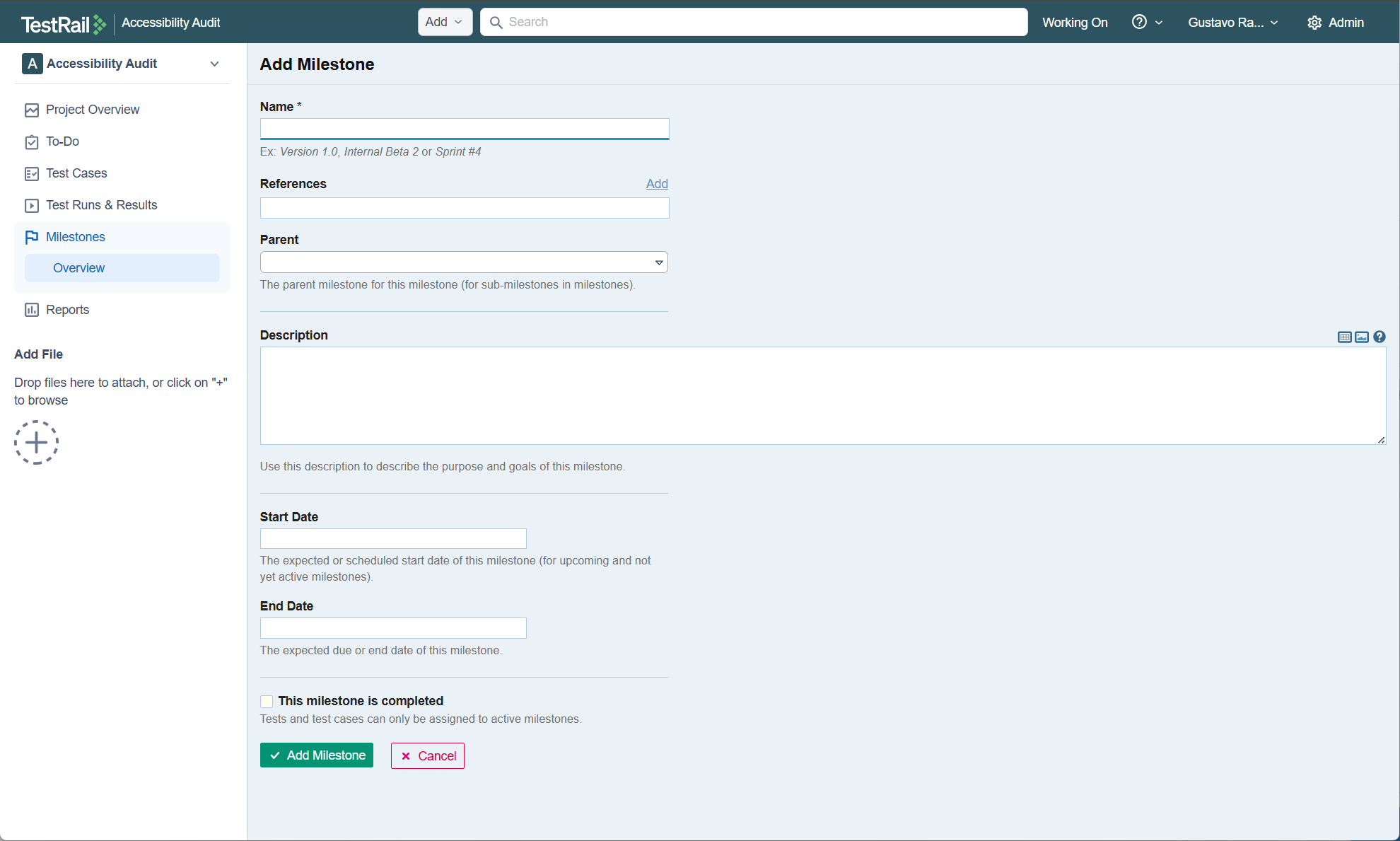Click the insert table icon above Description
Screen dimensions: 1400x841
pos(1344,337)
